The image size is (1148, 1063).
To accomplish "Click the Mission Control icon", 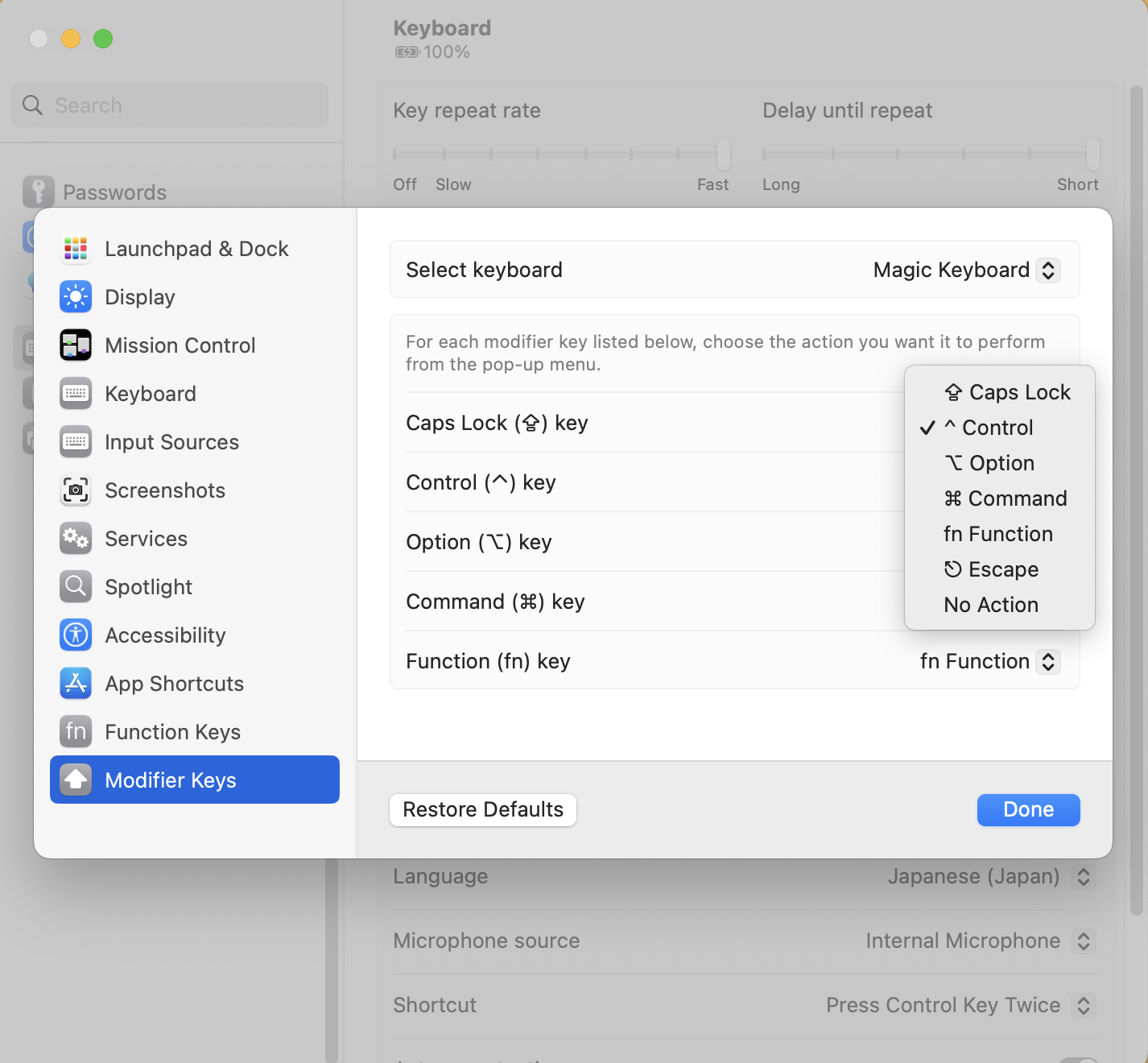I will (76, 345).
